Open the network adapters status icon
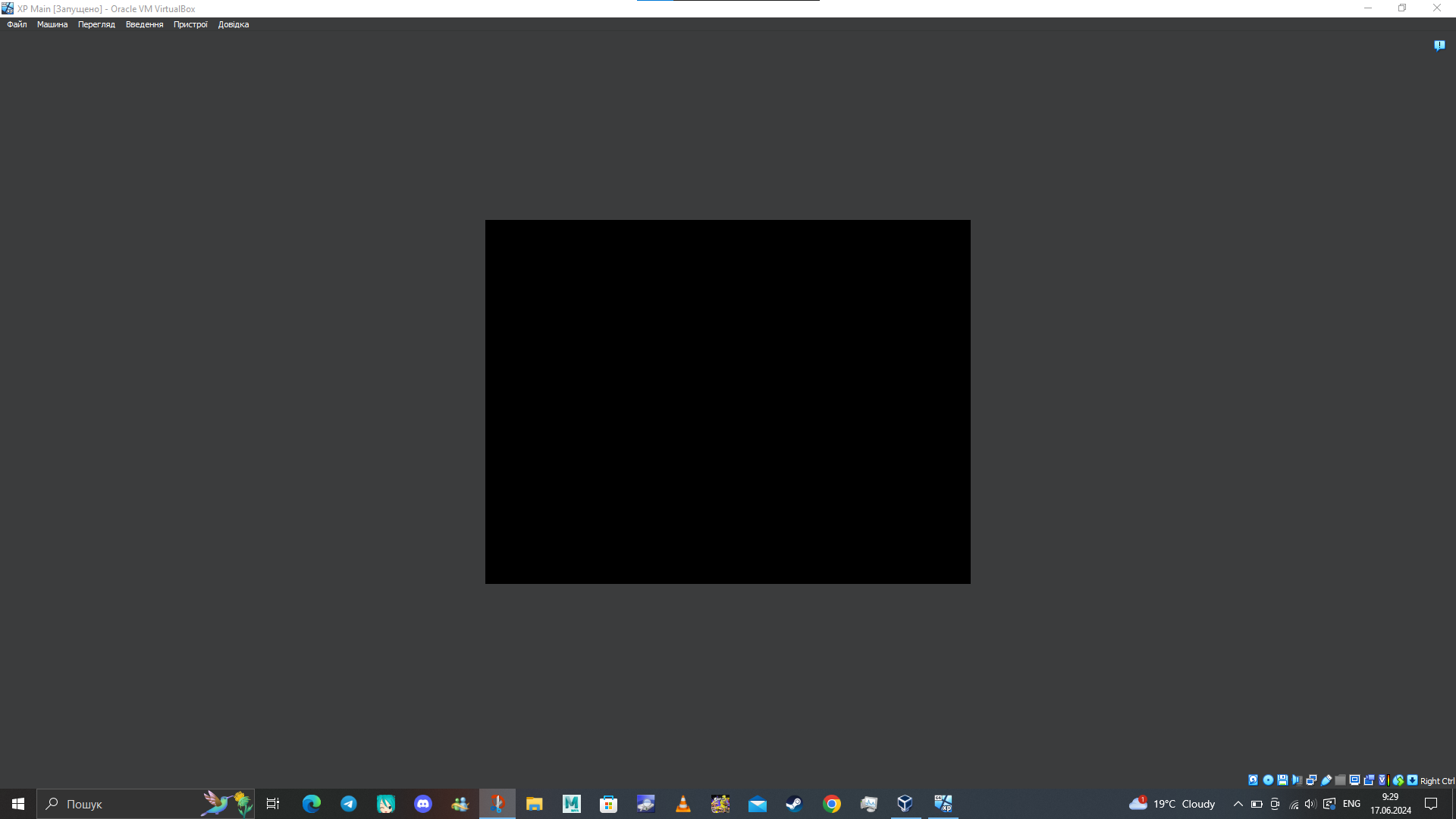 coord(1311,780)
